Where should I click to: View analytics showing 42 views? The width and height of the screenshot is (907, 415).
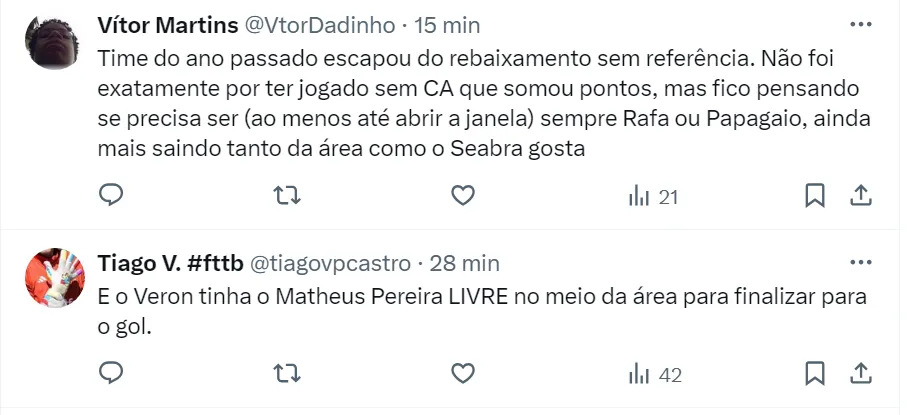(654, 375)
